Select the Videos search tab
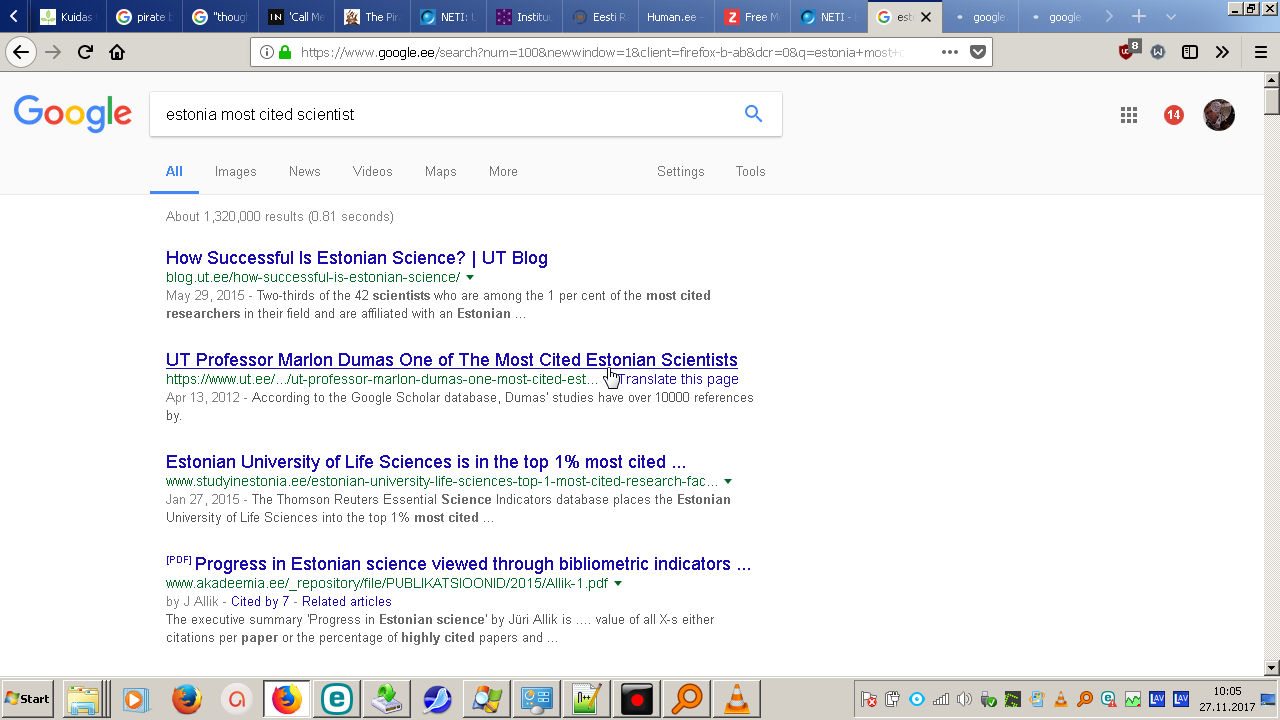 point(373,171)
